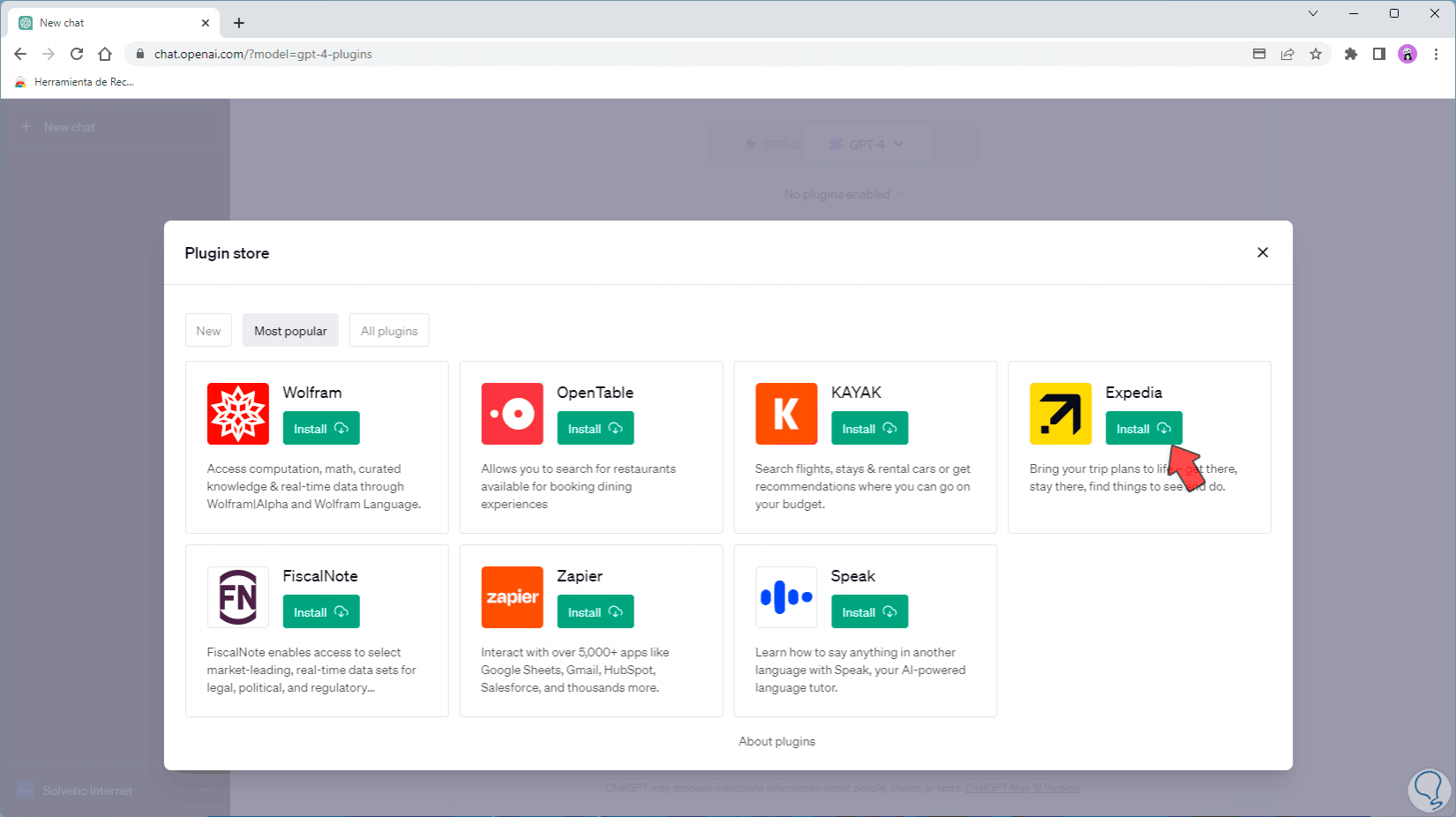Close the Plugin store dialog
Screen dimensions: 1456x817
[x=1263, y=252]
